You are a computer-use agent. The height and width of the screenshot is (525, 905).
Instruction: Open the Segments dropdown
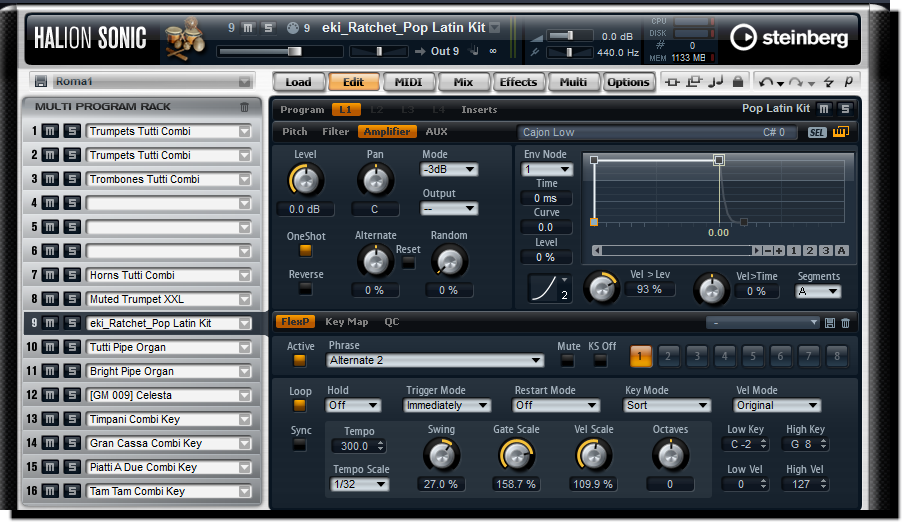[818, 291]
